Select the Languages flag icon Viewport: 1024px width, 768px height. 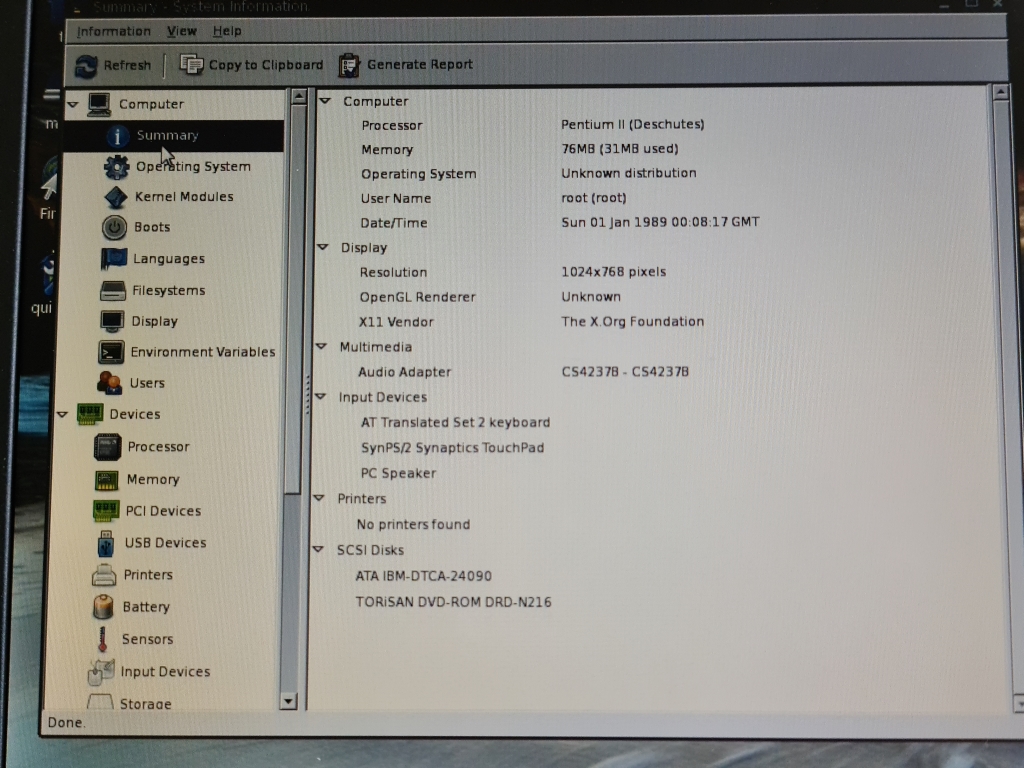point(114,259)
